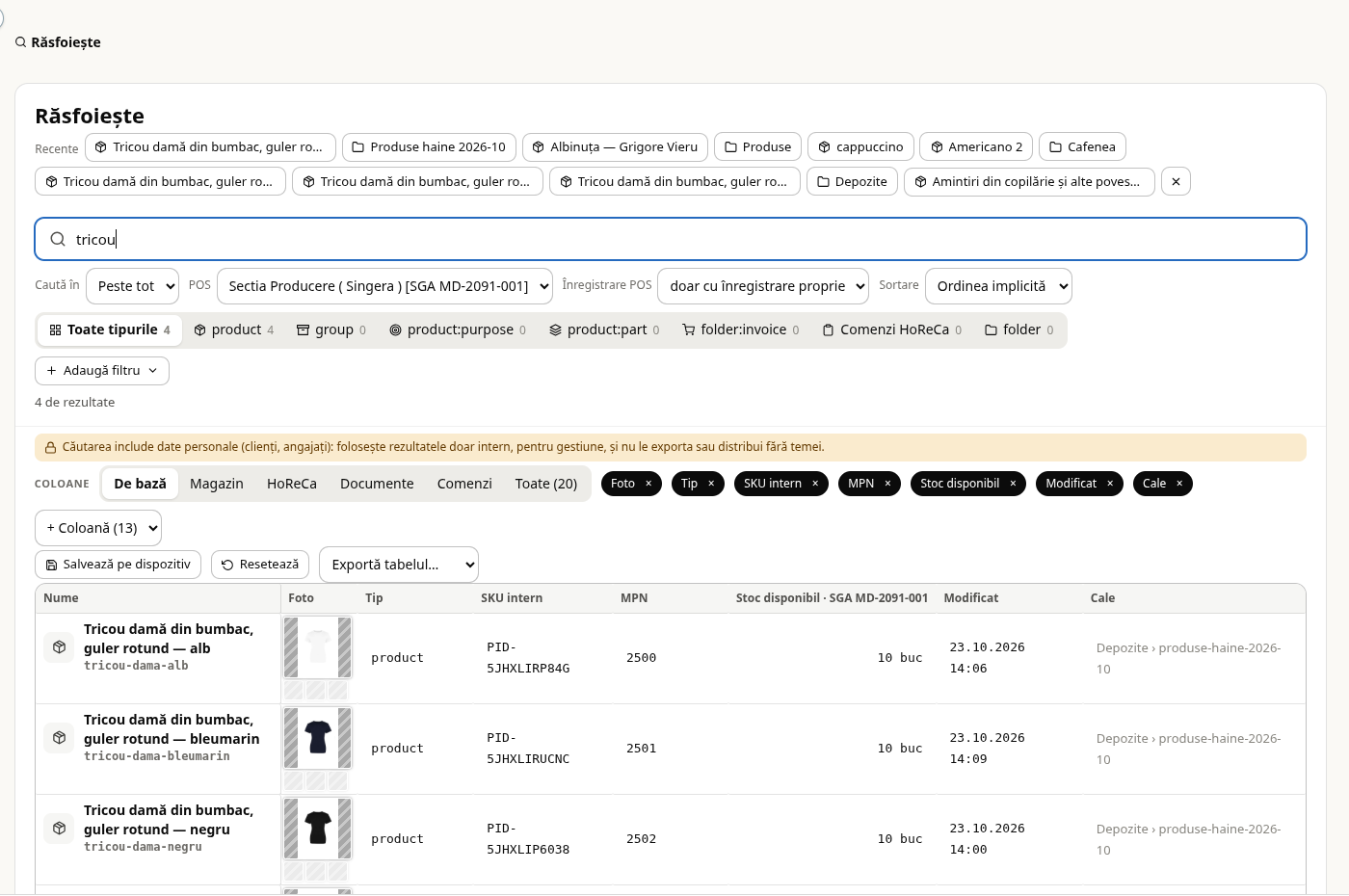Remove the Foto column chip
1349x896 pixels.
tap(648, 484)
